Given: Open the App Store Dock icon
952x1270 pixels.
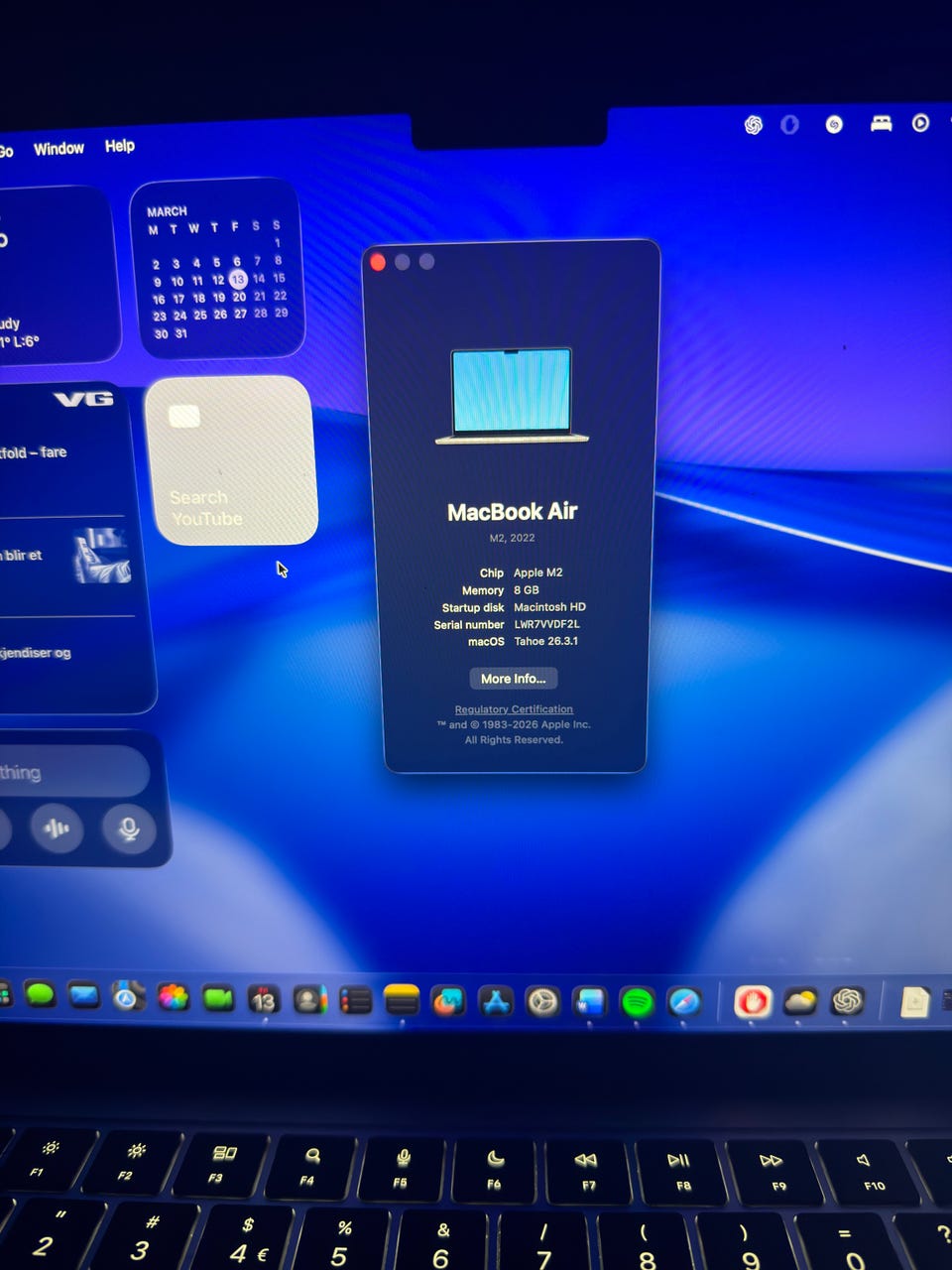Looking at the screenshot, I should pos(496,1002).
